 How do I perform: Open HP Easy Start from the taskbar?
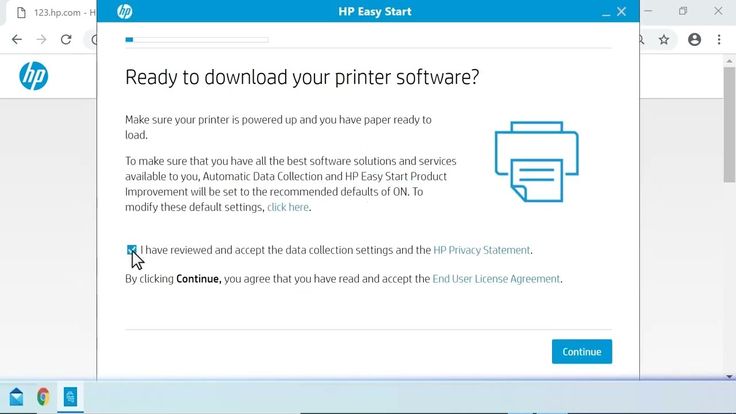click(70, 397)
